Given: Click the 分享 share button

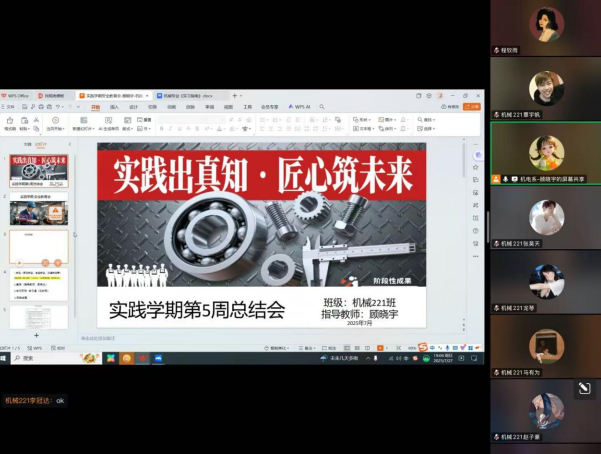Looking at the screenshot, I should 473,106.
